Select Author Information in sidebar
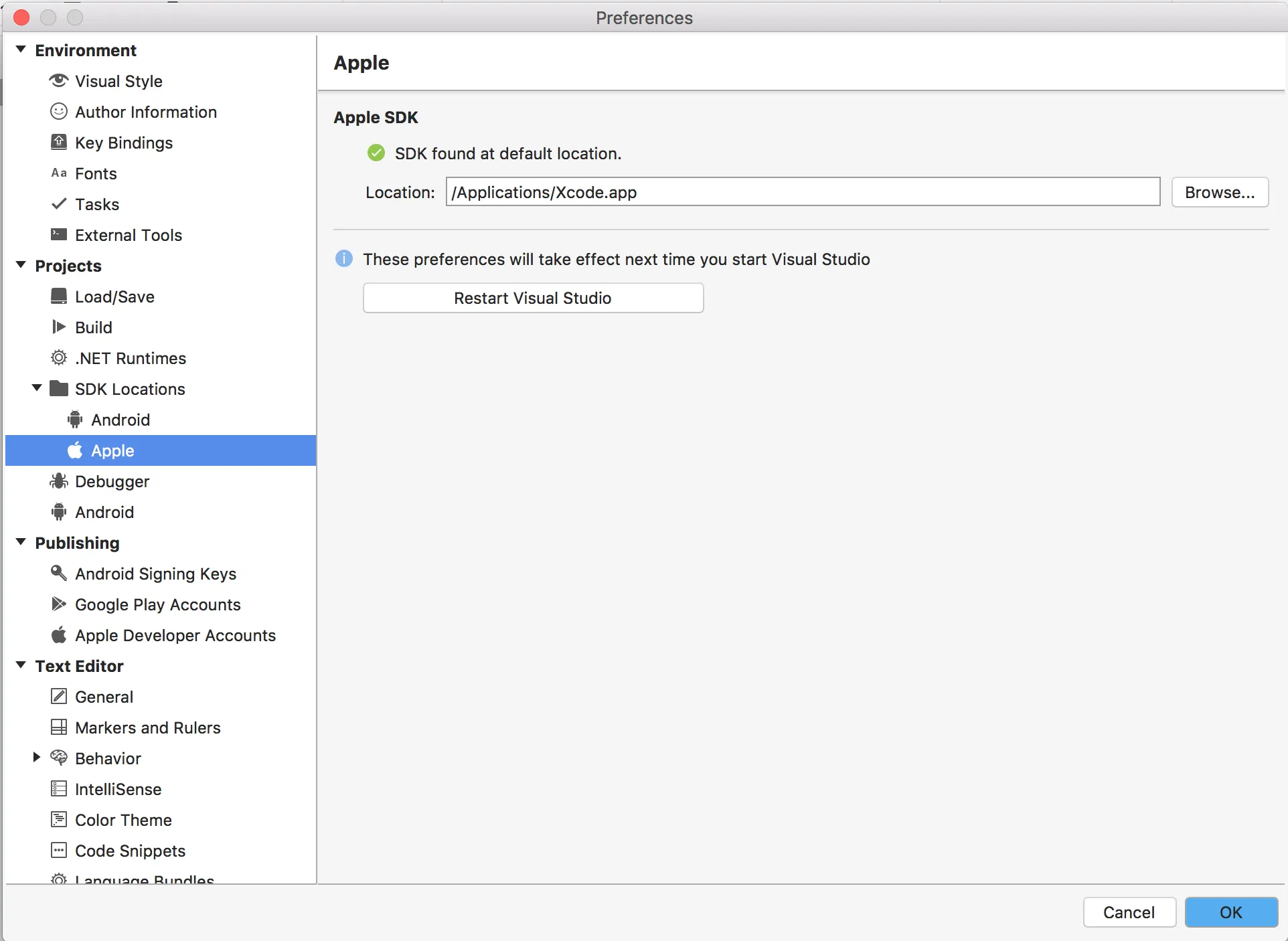 145,112
